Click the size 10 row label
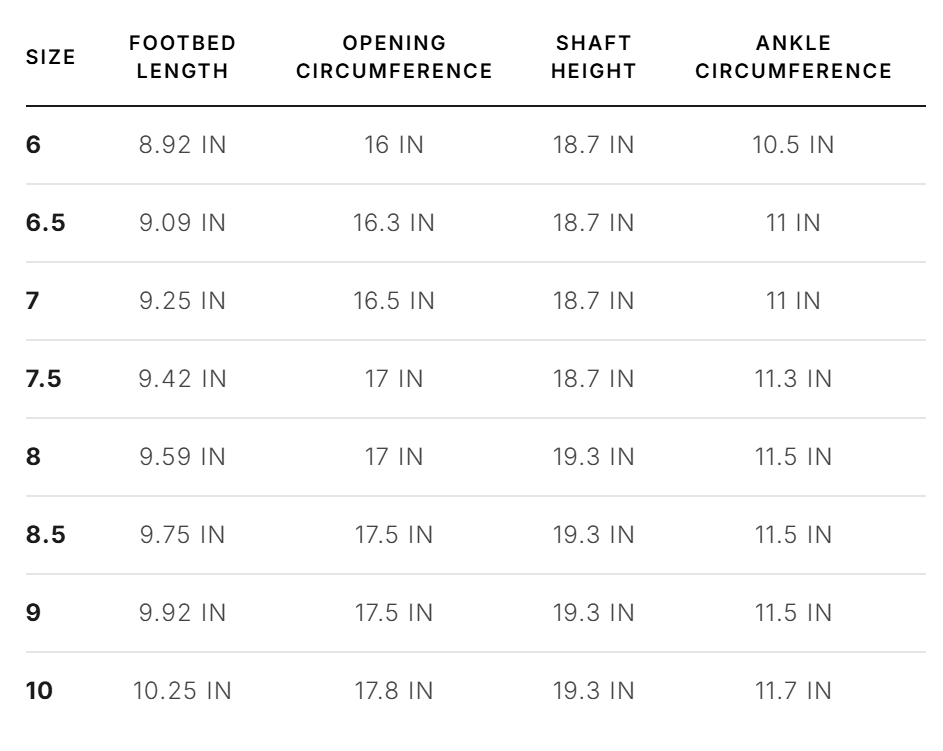 tap(39, 691)
